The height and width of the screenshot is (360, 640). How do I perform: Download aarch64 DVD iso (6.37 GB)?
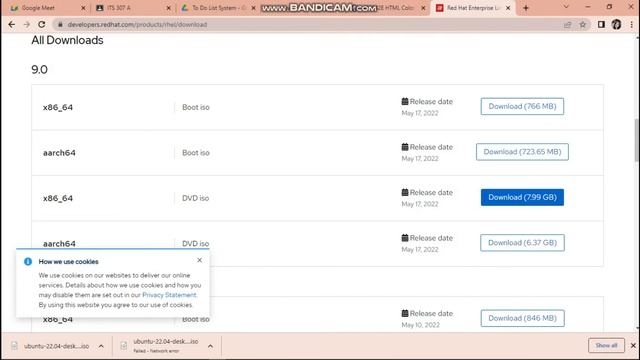click(x=522, y=243)
